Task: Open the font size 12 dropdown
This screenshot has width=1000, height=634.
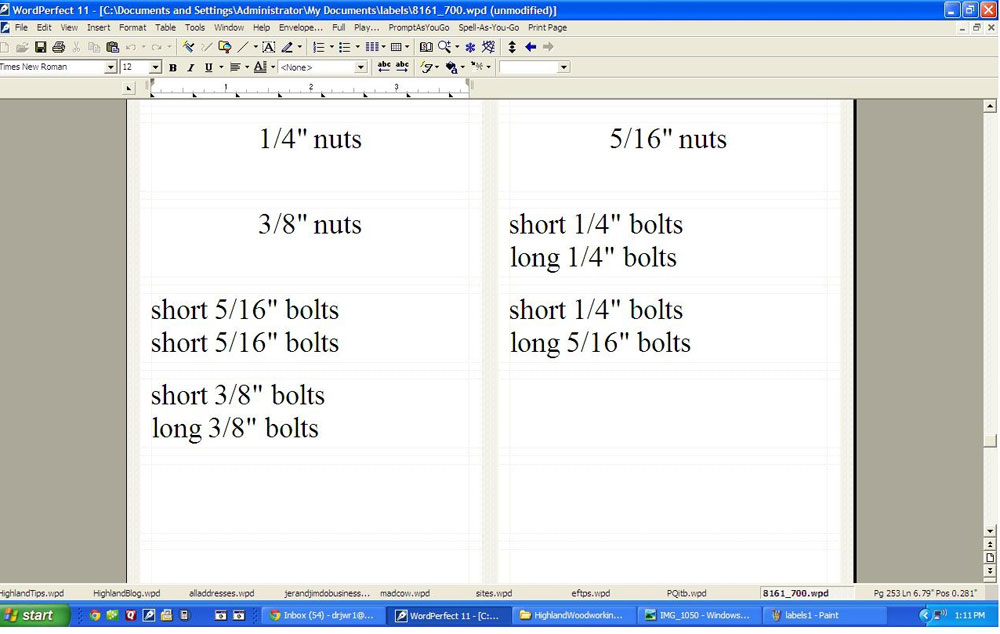Action: point(155,67)
